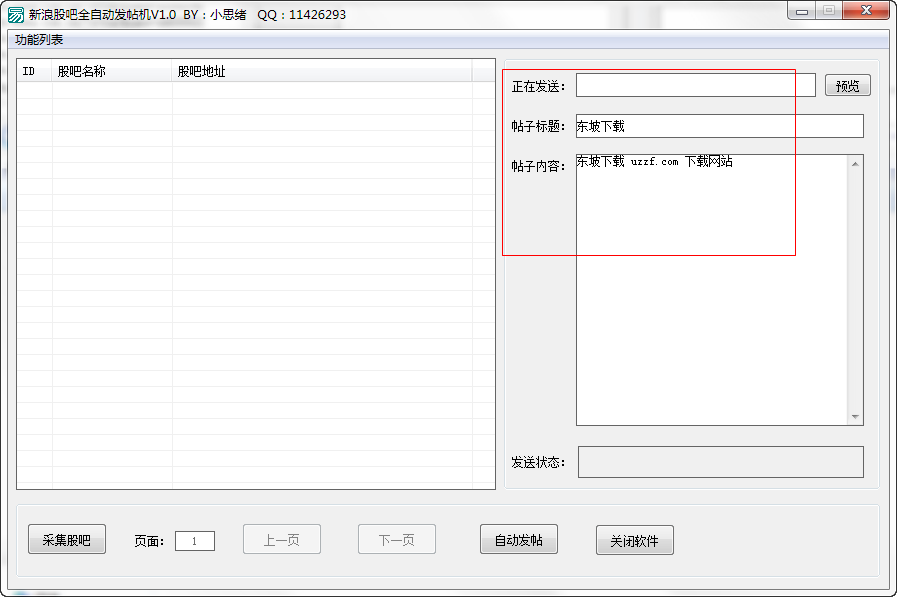Image resolution: width=897 pixels, height=597 pixels.
Task: Click the 帖子标题: label
Action: click(538, 126)
